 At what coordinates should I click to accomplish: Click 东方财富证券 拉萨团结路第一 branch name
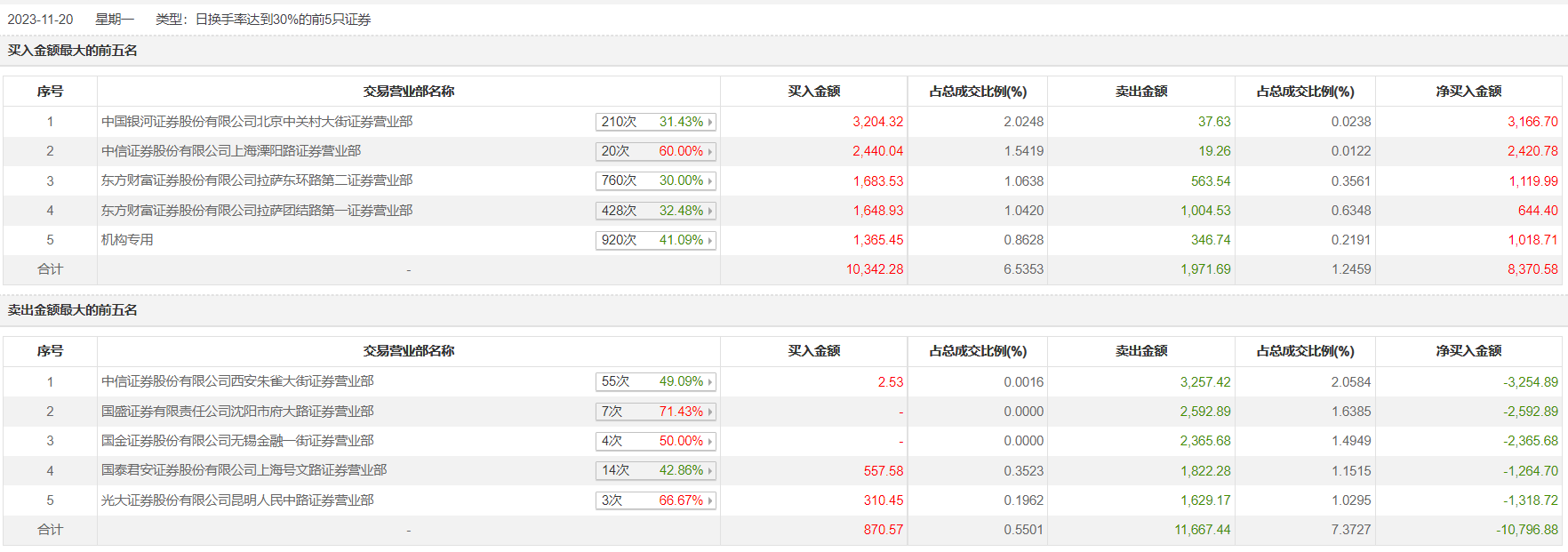click(x=257, y=211)
